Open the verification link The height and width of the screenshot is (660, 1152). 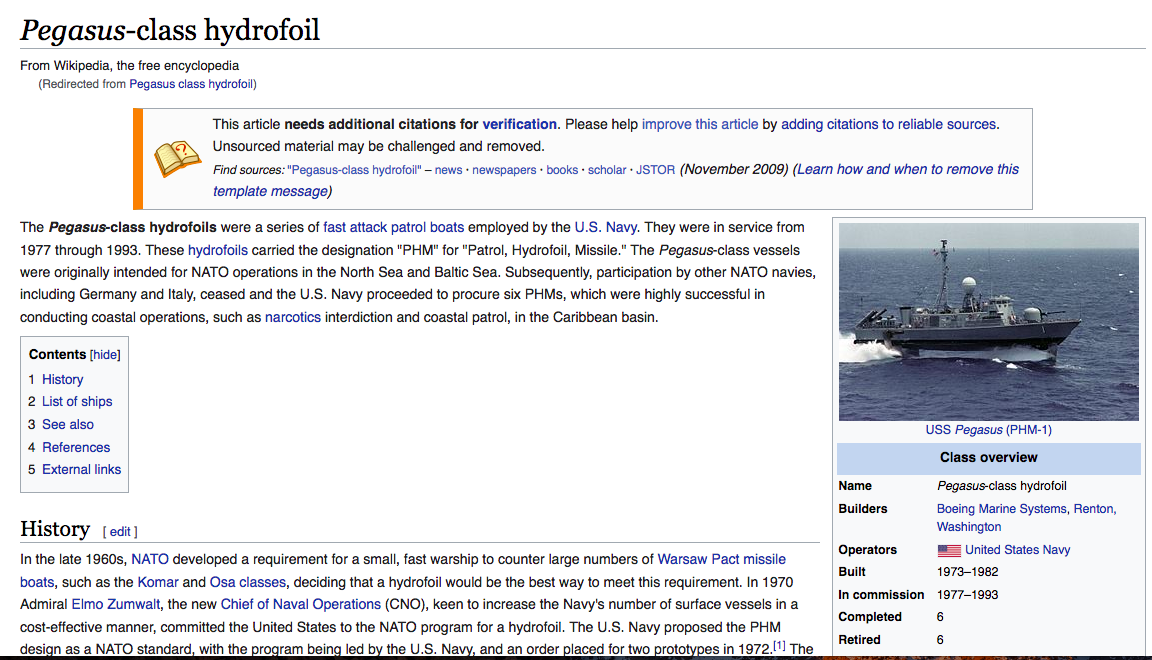tap(519, 124)
